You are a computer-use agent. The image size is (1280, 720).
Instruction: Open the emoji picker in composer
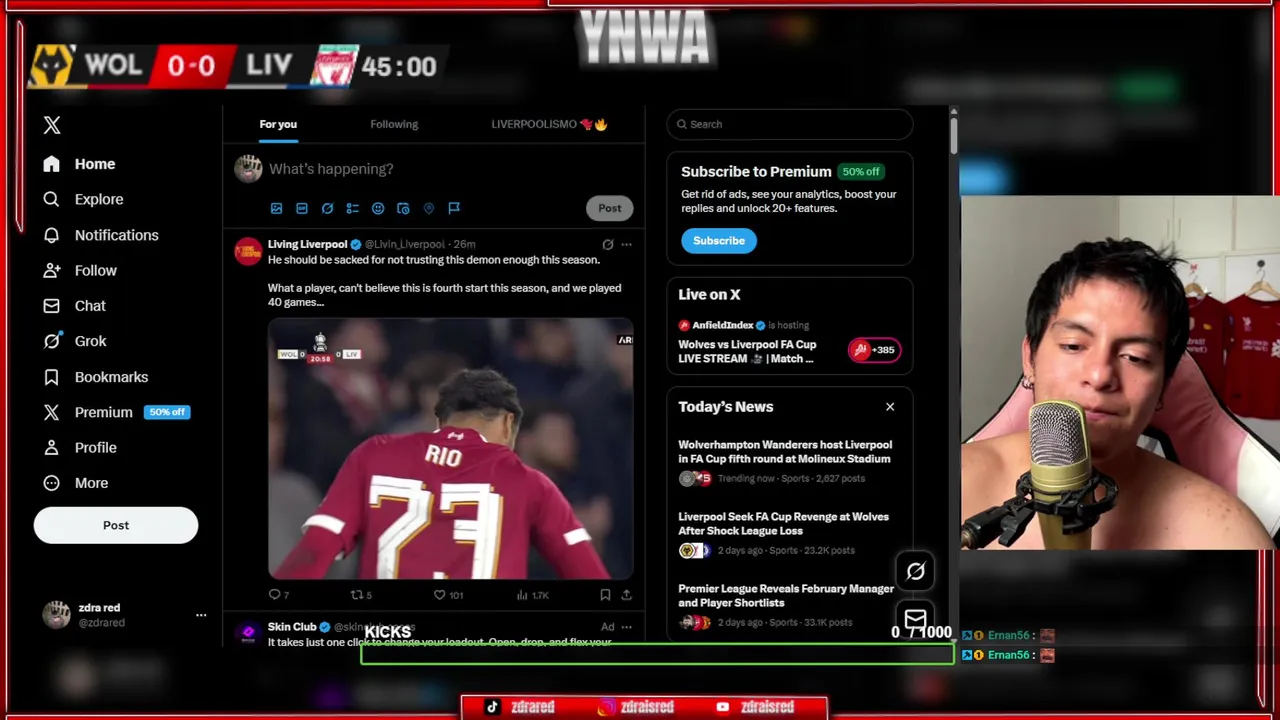pyautogui.click(x=378, y=208)
